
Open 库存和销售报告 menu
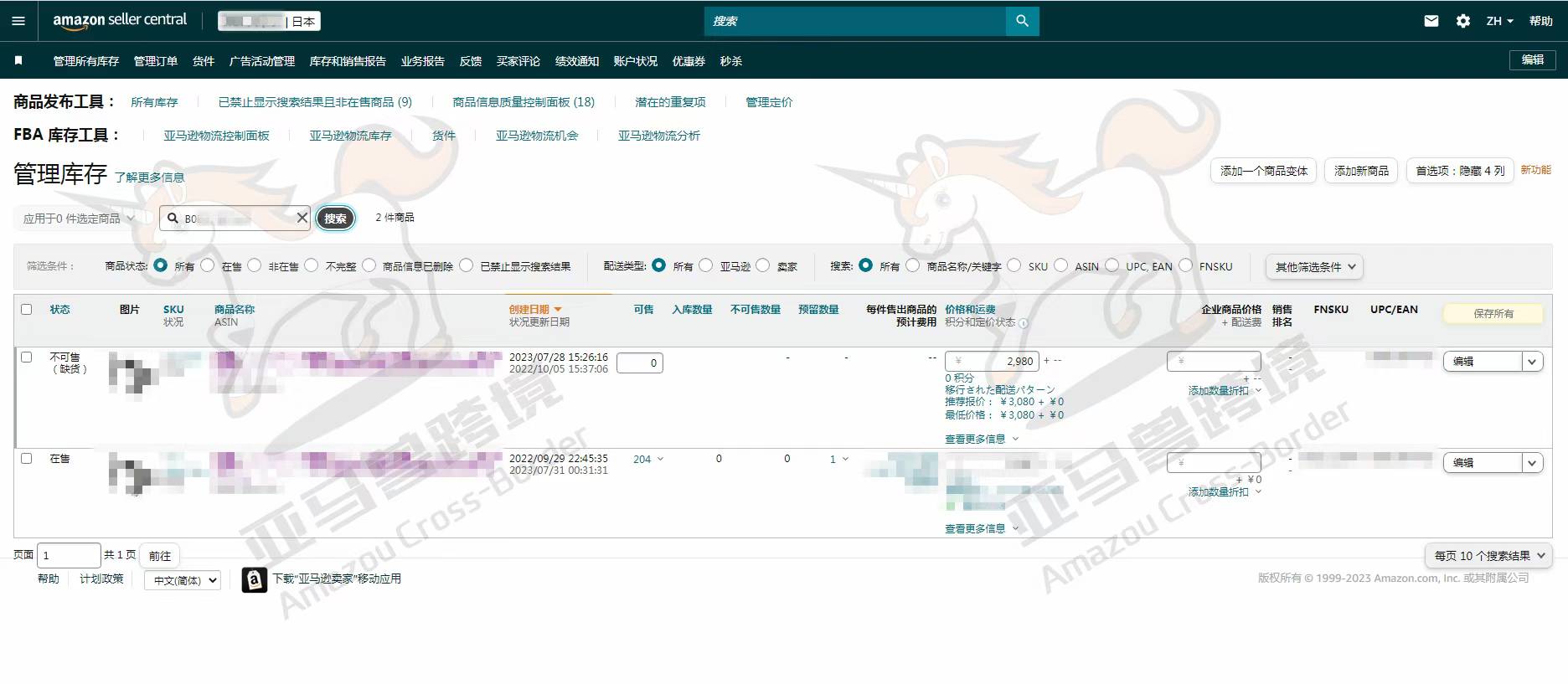[348, 61]
